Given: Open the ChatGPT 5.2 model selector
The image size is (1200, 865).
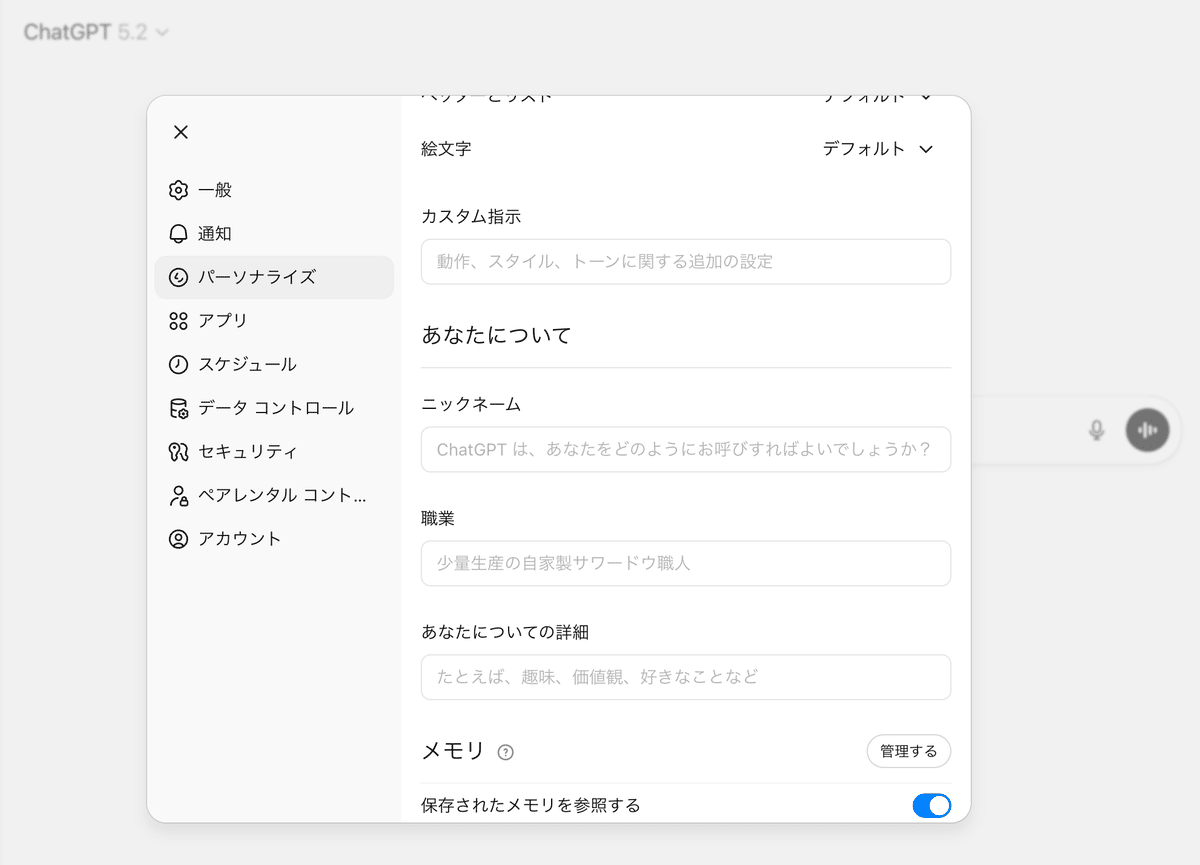Looking at the screenshot, I should click(x=96, y=32).
